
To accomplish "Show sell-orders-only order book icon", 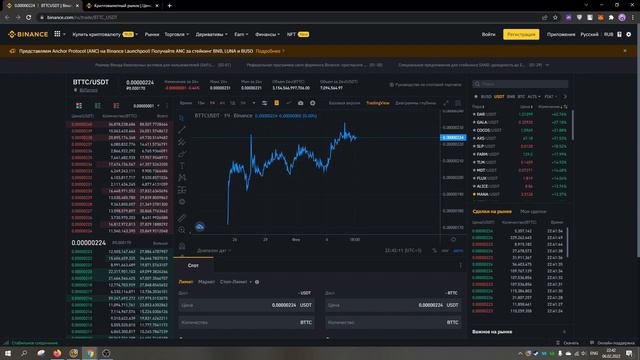I will coord(116,106).
